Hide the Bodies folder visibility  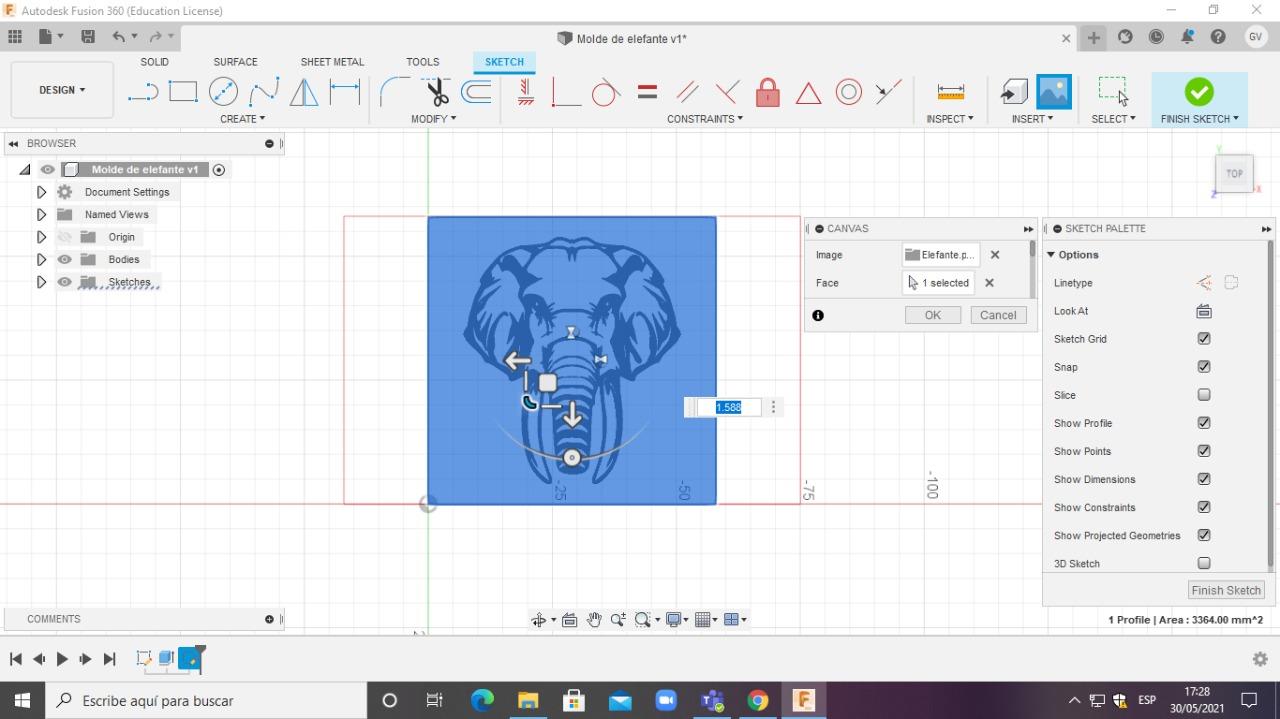pyautogui.click(x=65, y=259)
